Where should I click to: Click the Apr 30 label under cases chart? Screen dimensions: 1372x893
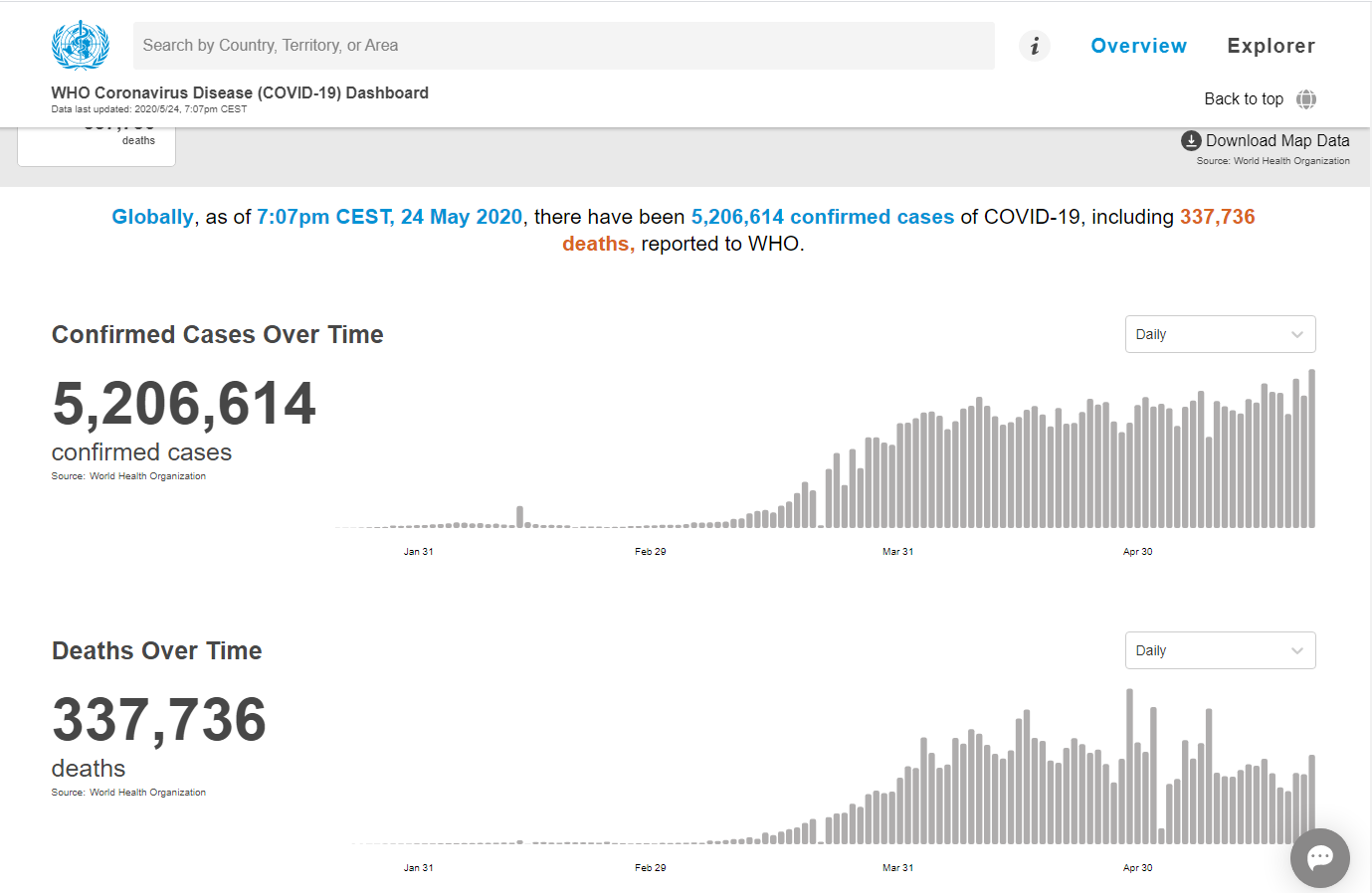coord(1138,551)
